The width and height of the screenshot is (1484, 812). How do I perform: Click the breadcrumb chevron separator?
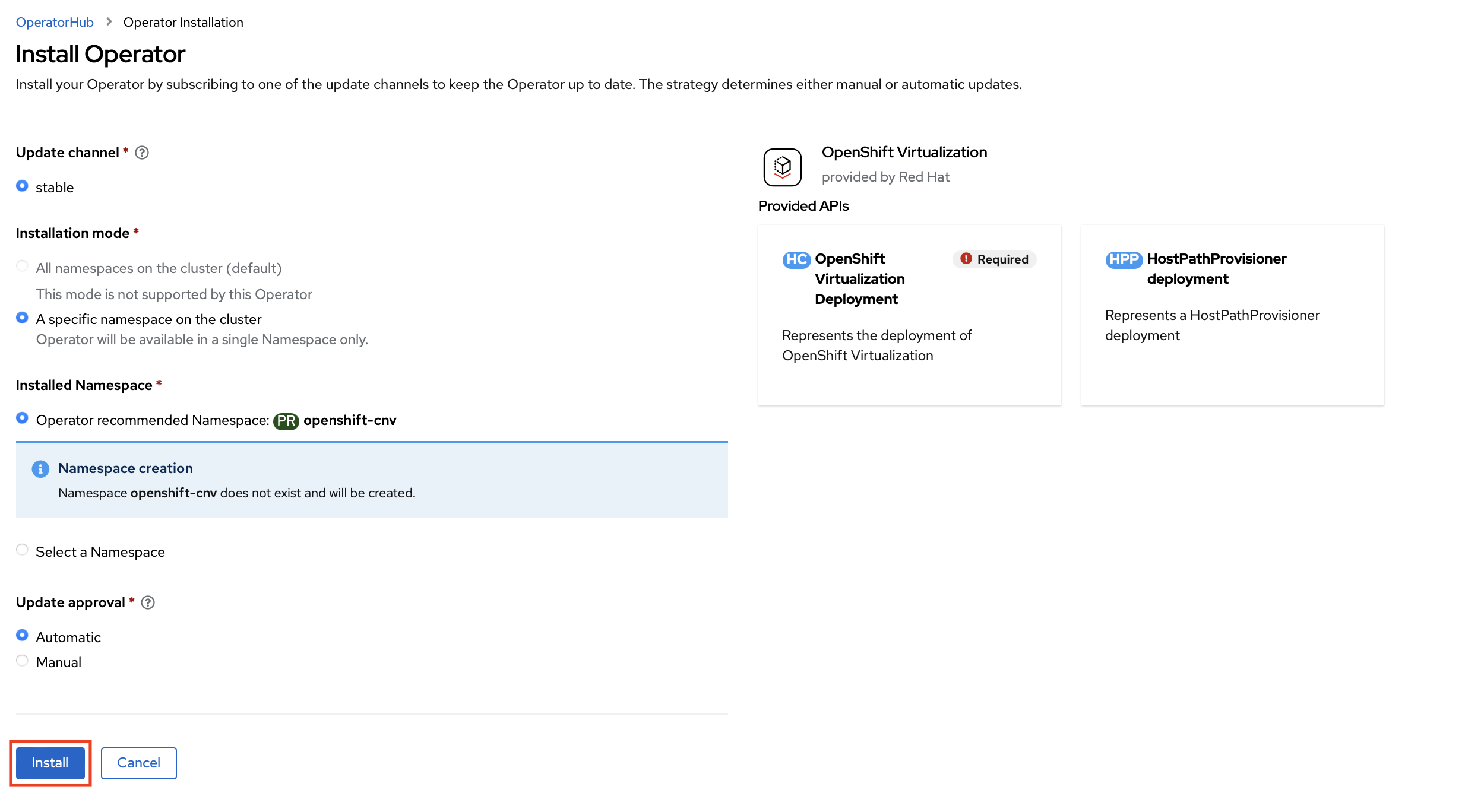[x=109, y=22]
